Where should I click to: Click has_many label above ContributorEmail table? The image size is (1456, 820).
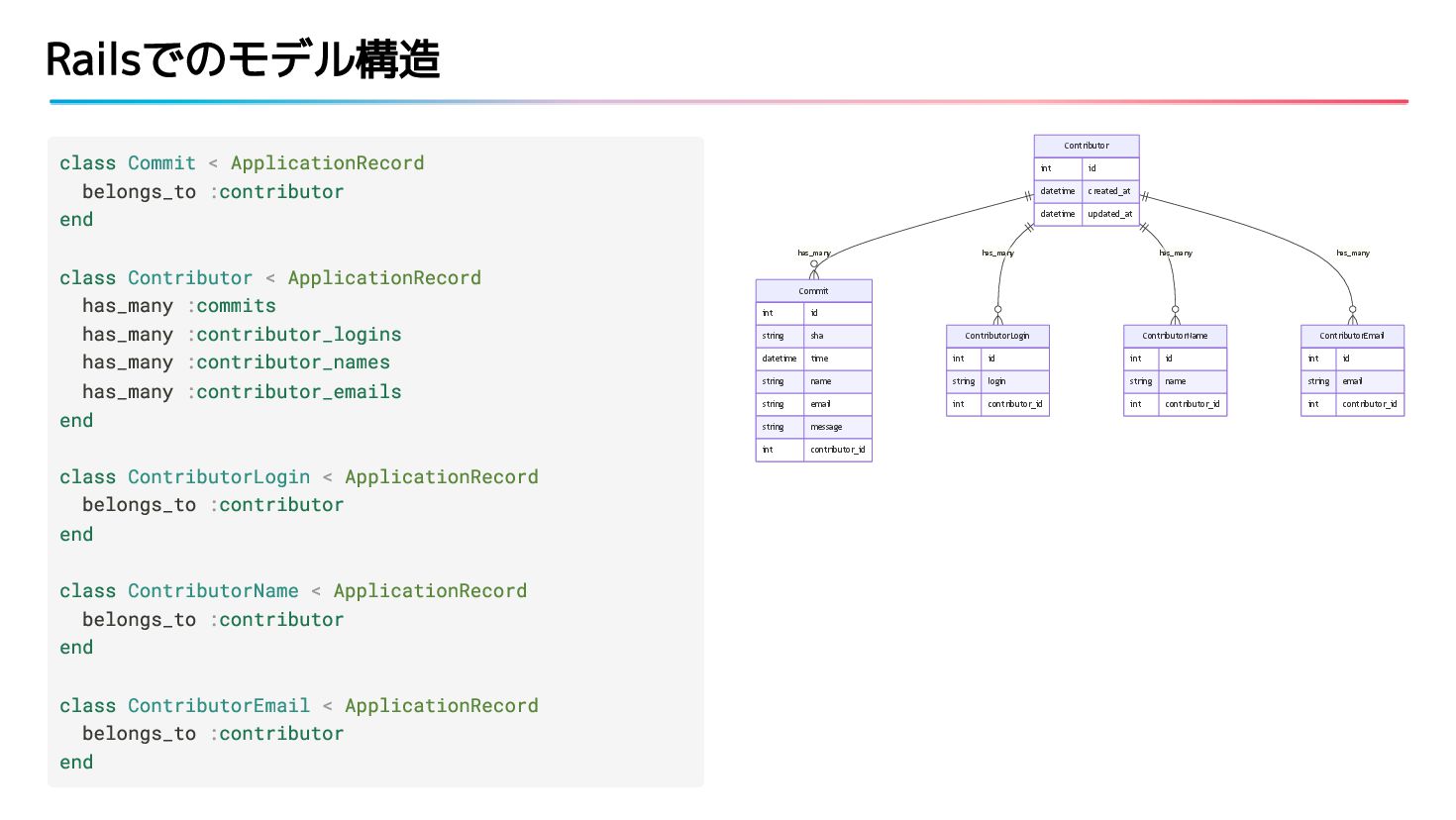pos(1353,254)
